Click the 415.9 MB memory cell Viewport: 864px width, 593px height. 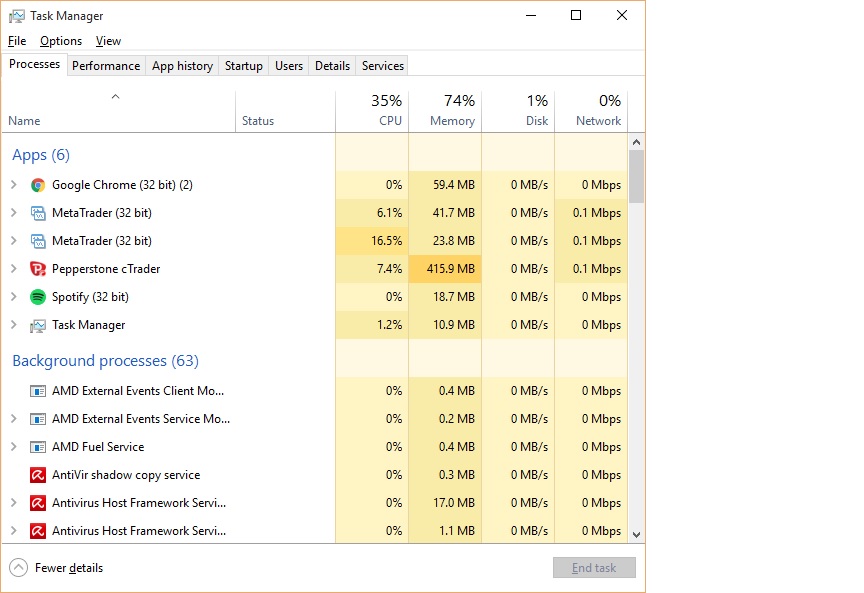tap(445, 269)
